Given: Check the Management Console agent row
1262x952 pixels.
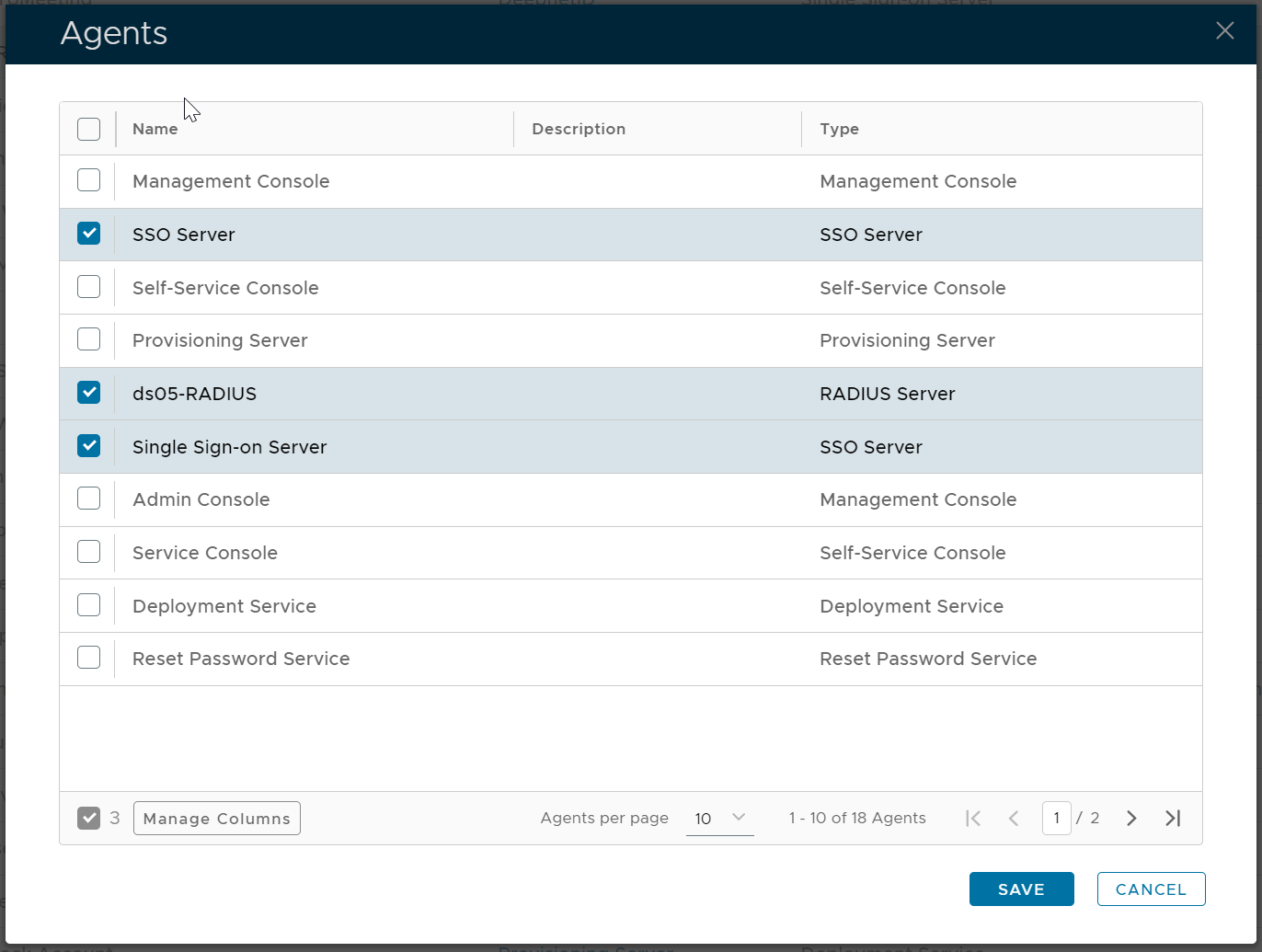Looking at the screenshot, I should click(x=89, y=181).
